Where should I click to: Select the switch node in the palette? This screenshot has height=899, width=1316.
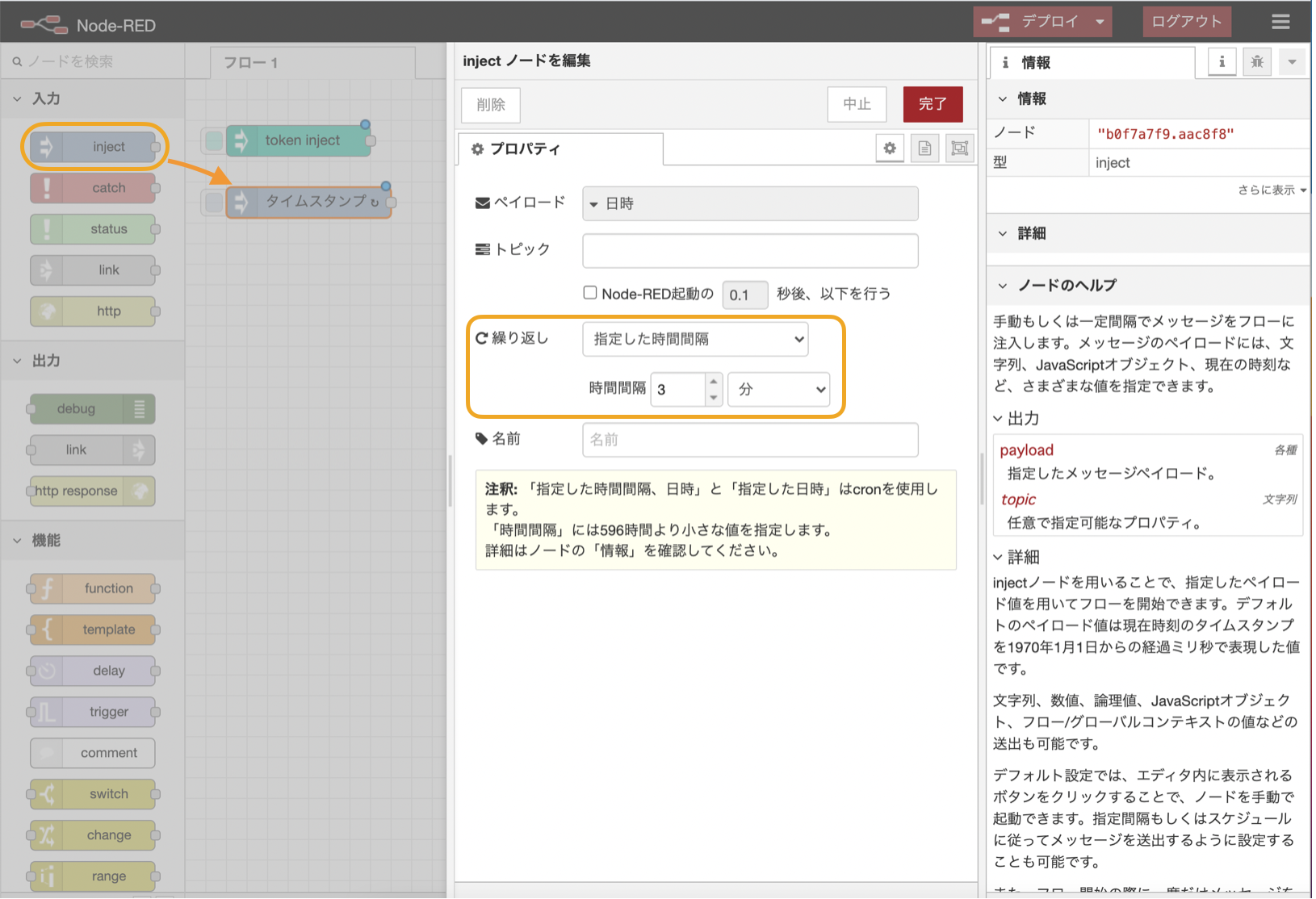(x=93, y=794)
